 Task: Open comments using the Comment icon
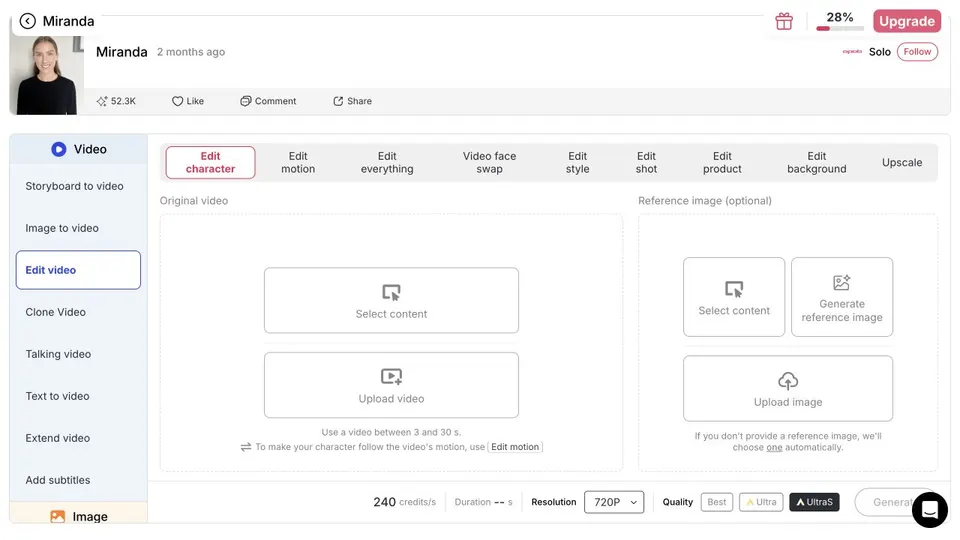click(246, 101)
